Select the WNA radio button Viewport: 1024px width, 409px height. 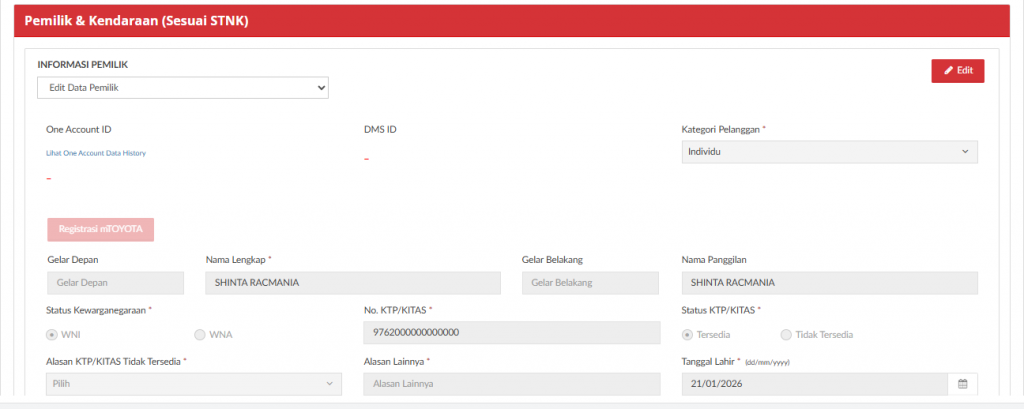[x=200, y=335]
